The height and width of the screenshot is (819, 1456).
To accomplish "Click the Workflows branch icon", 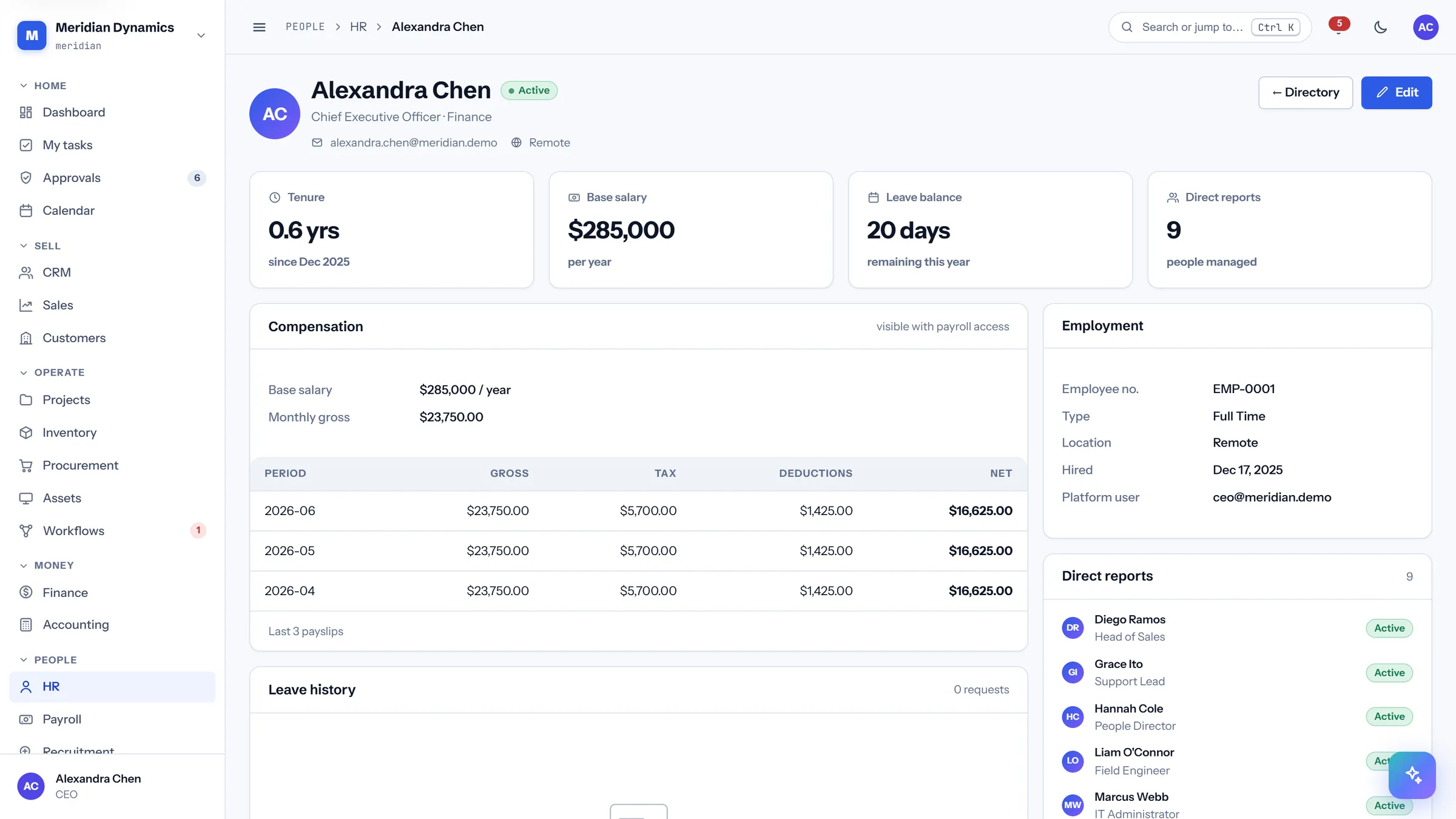I will click(x=25, y=531).
